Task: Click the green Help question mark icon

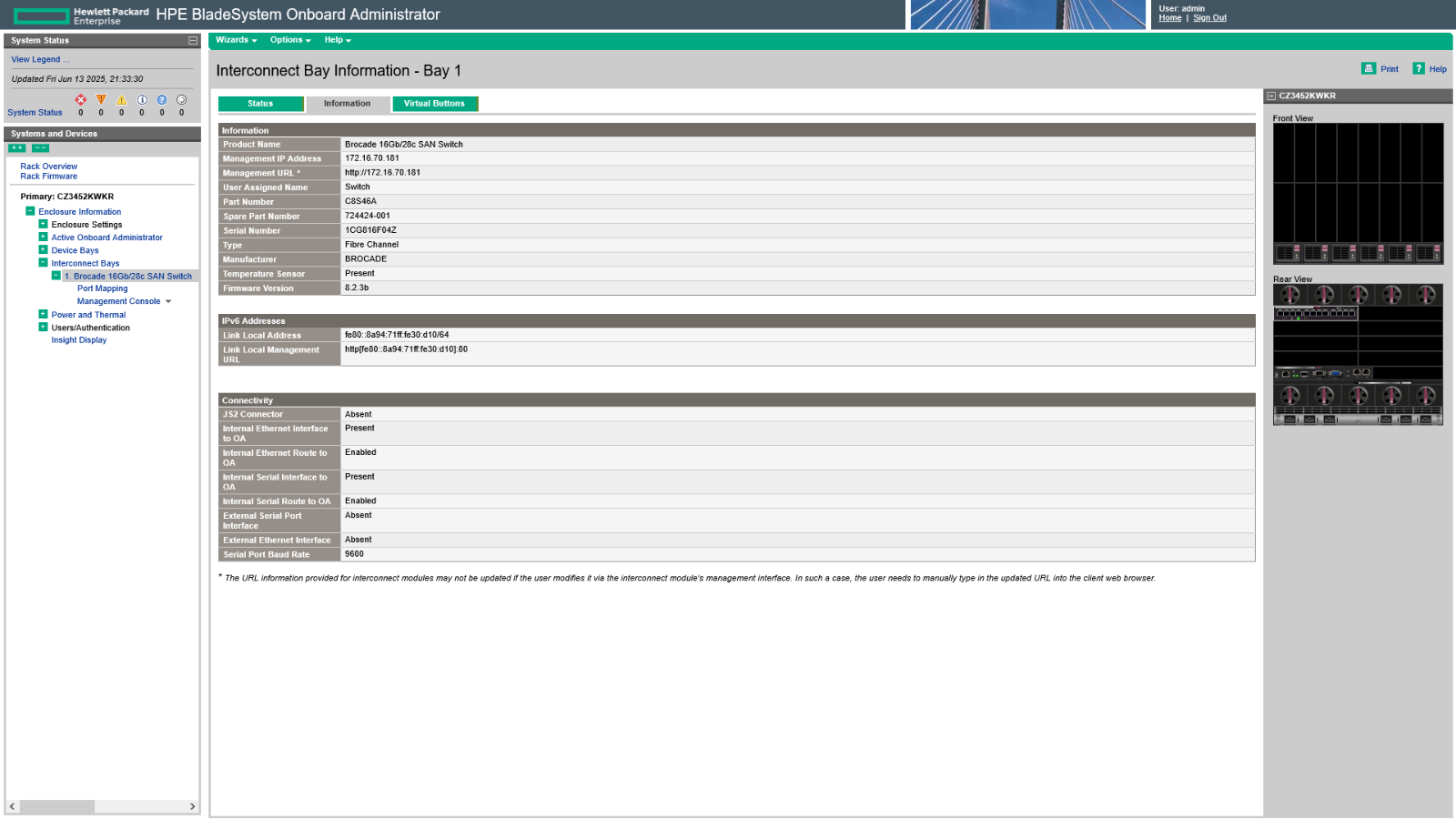Action: coord(1419,68)
